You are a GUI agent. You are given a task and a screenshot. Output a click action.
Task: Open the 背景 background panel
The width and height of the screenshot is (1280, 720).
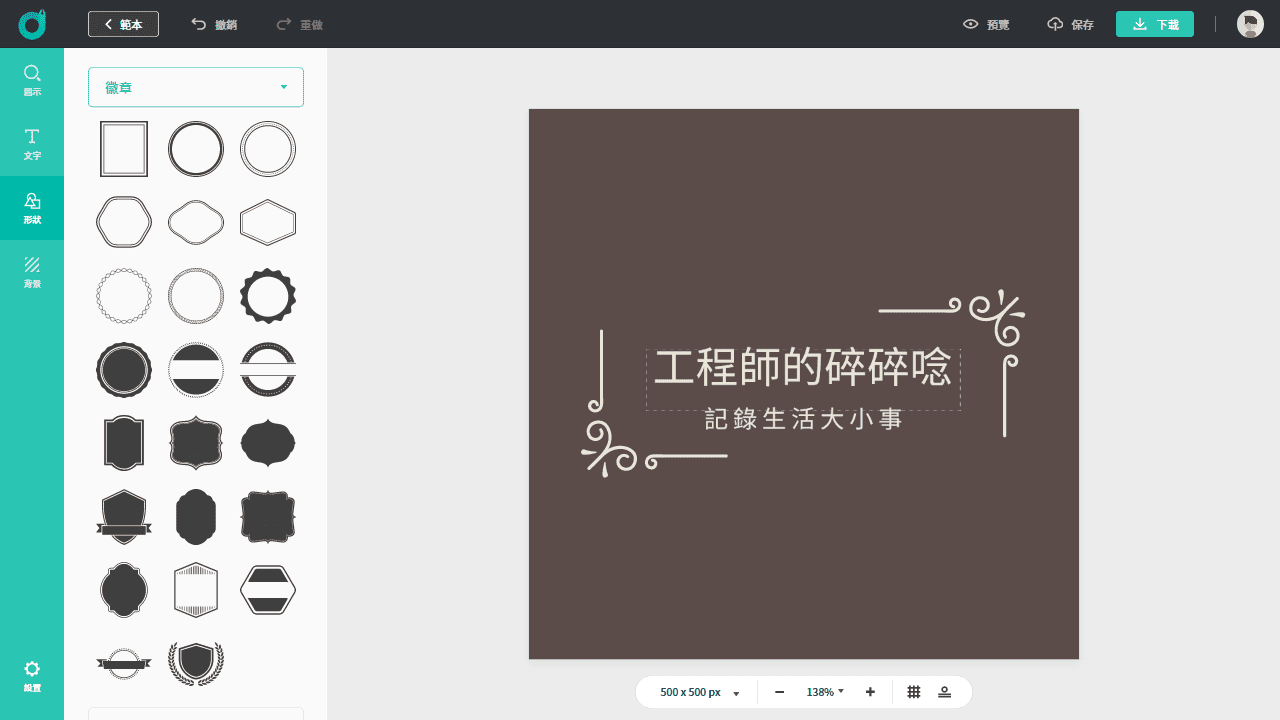(x=32, y=271)
